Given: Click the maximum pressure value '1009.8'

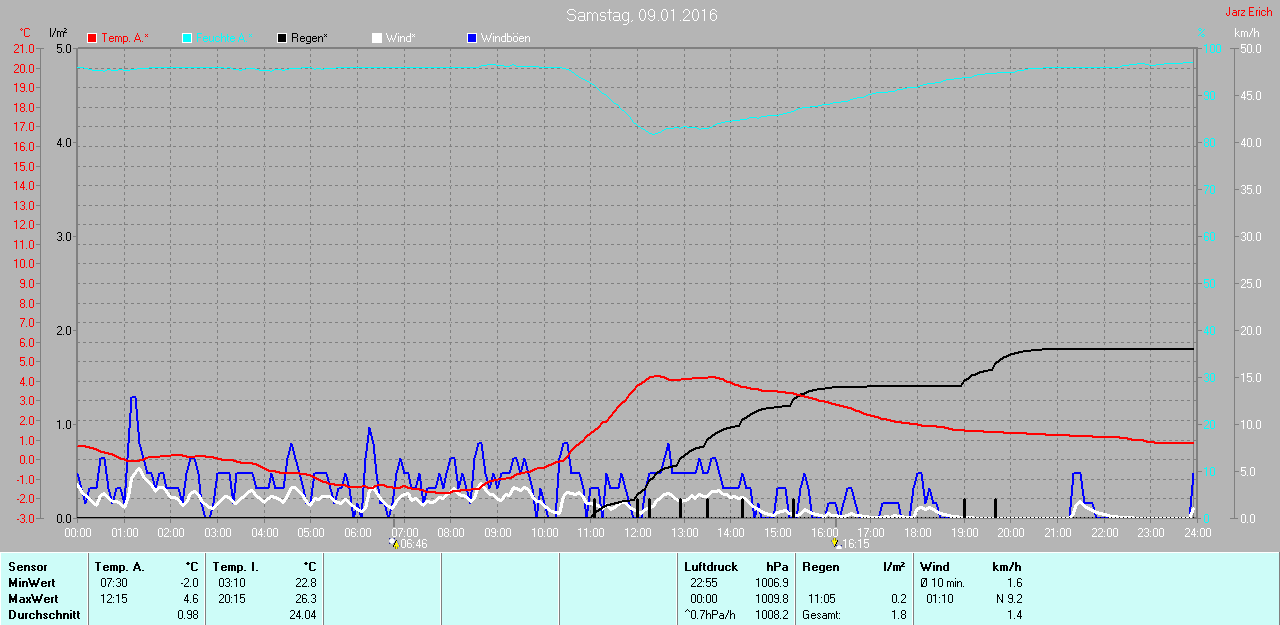Looking at the screenshot, I should pyautogui.click(x=771, y=599).
